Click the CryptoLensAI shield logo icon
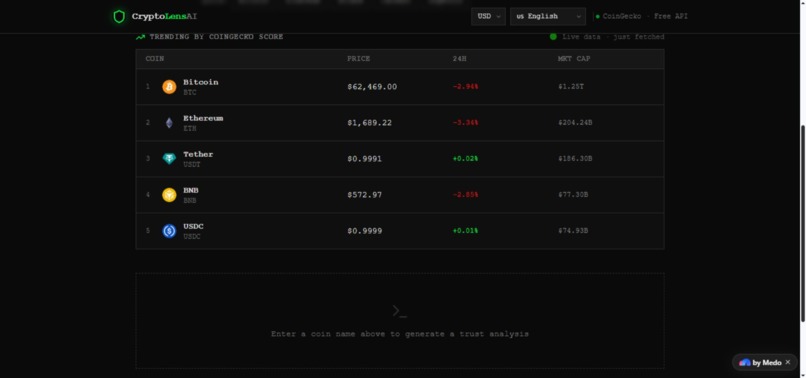The width and height of the screenshot is (806, 378). pyautogui.click(x=119, y=16)
